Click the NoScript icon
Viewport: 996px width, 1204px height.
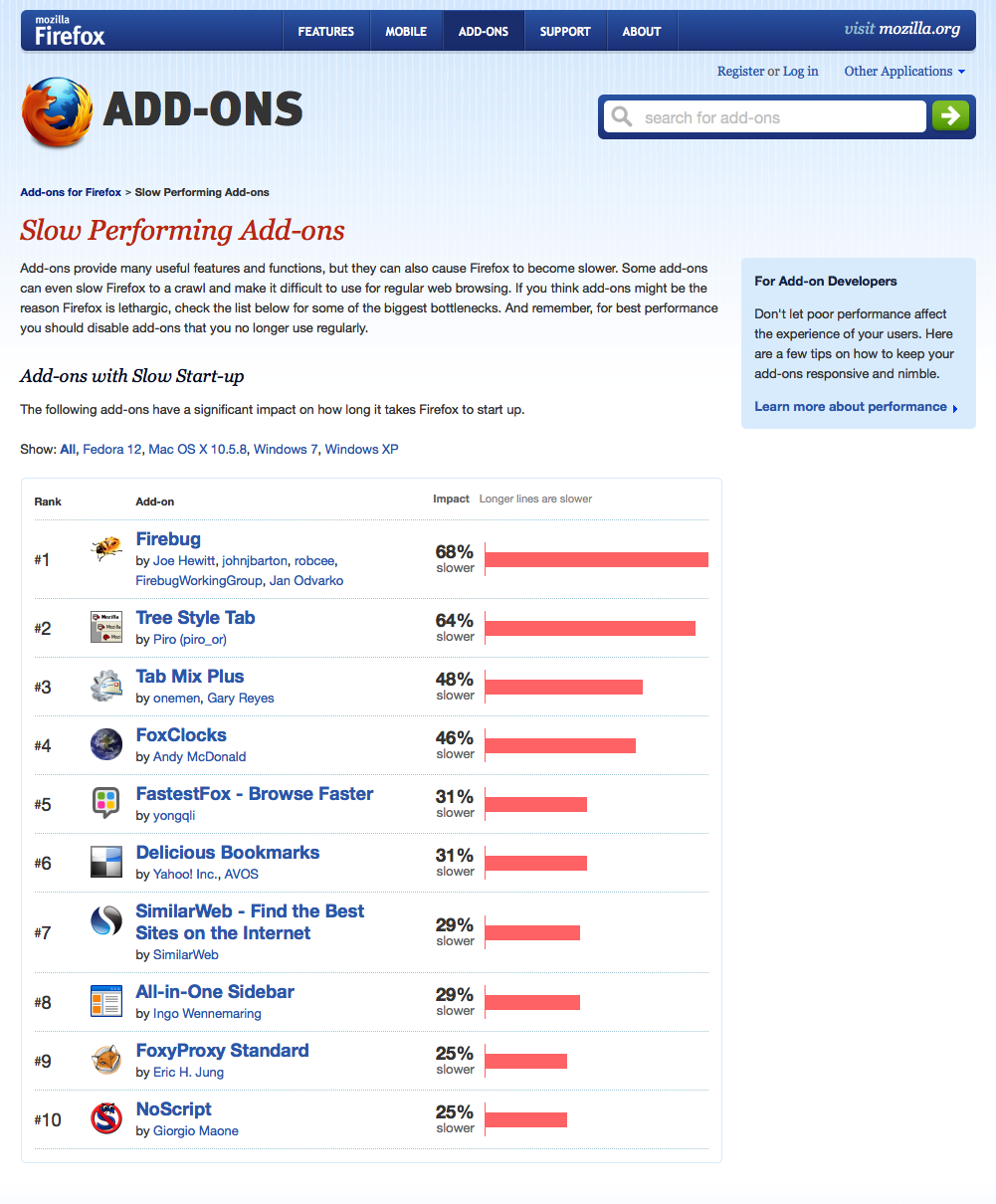point(106,1119)
